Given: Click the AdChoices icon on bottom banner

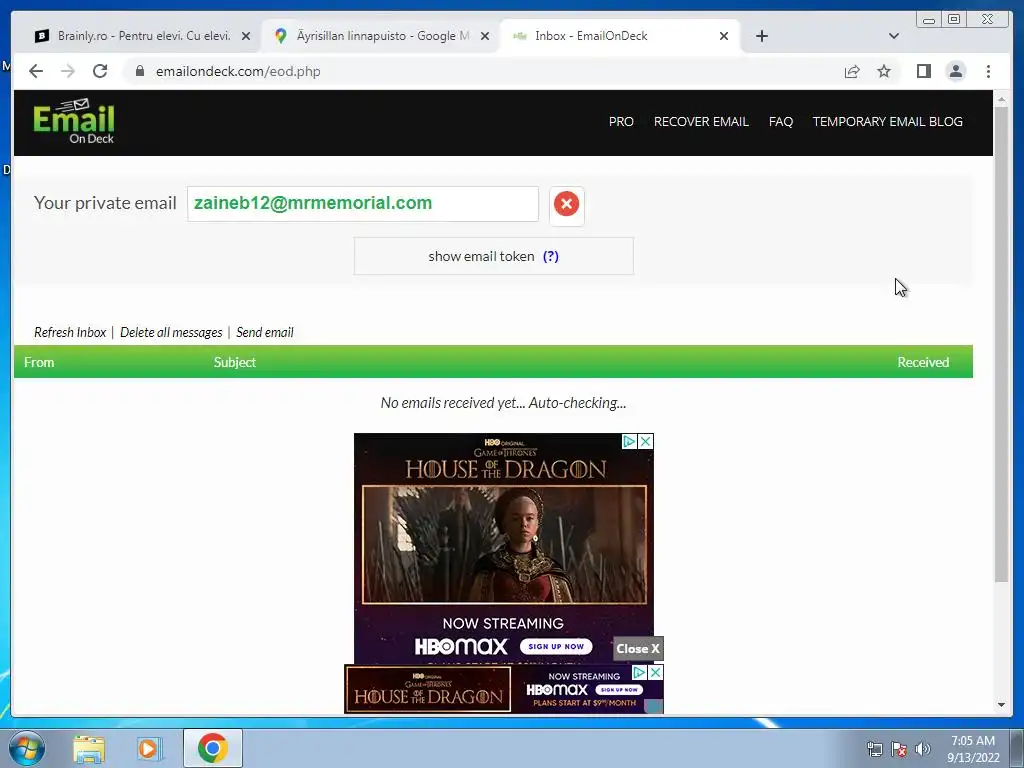Looking at the screenshot, I should 639,673.
